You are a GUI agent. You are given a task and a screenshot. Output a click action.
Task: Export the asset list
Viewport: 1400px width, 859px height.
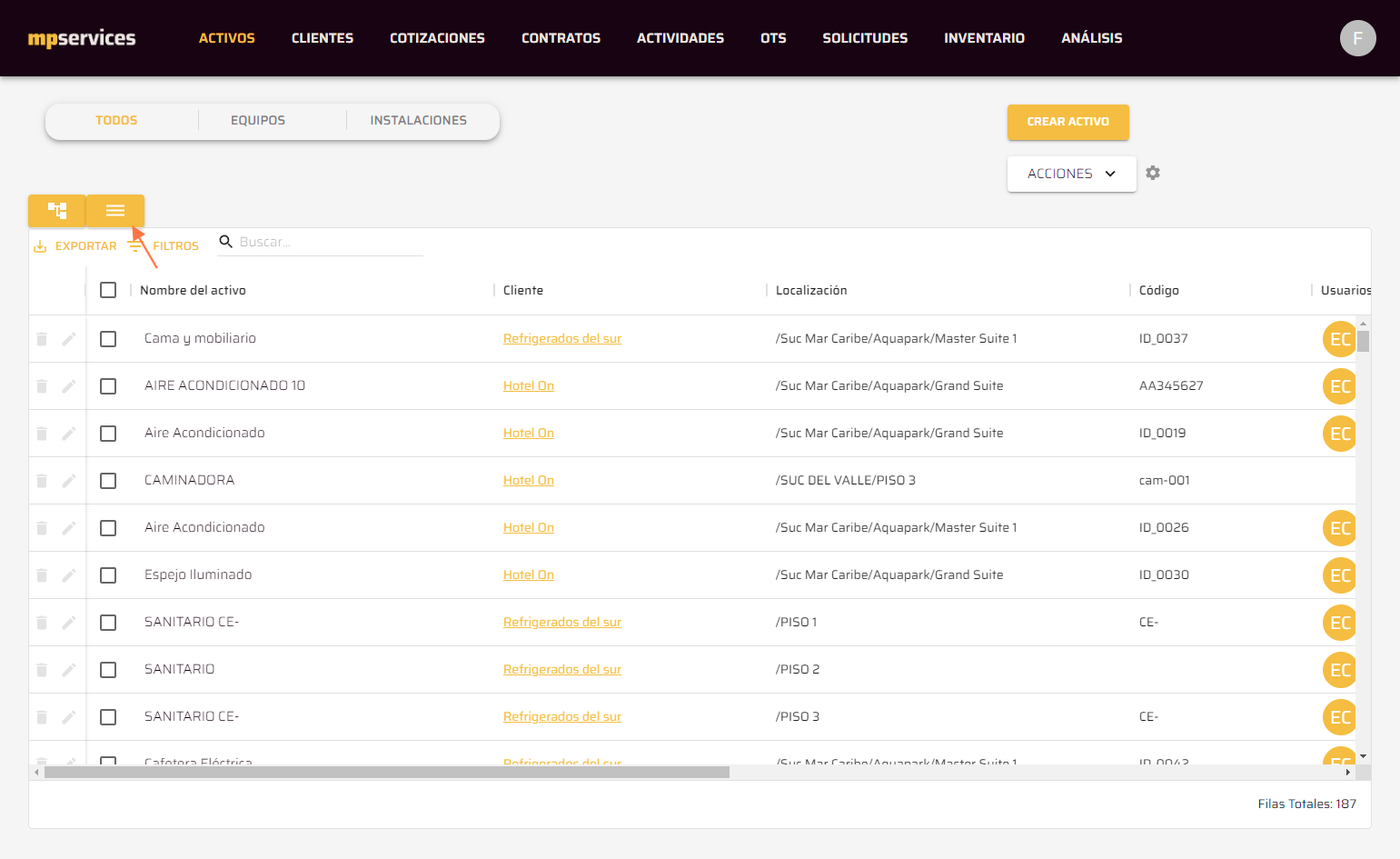click(x=75, y=246)
